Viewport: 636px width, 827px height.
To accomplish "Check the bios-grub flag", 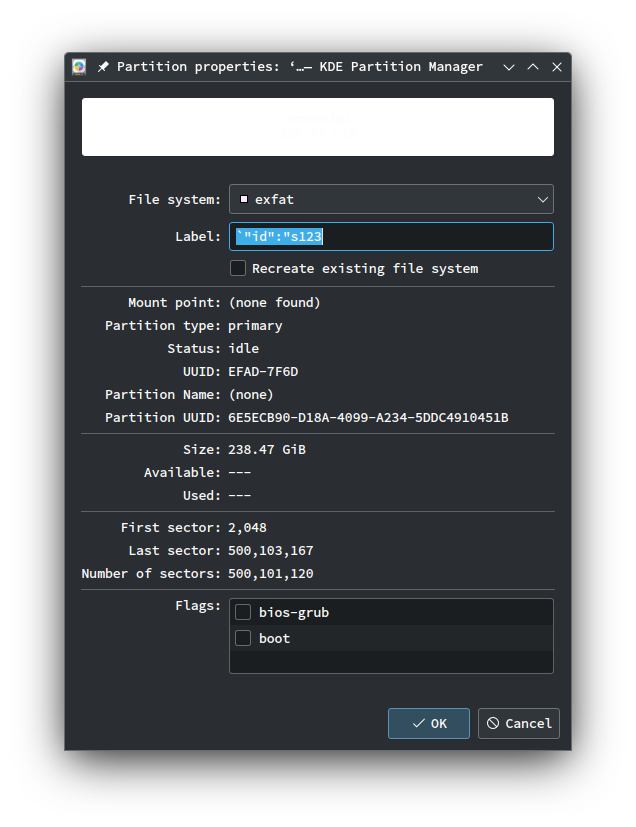I will pos(243,612).
